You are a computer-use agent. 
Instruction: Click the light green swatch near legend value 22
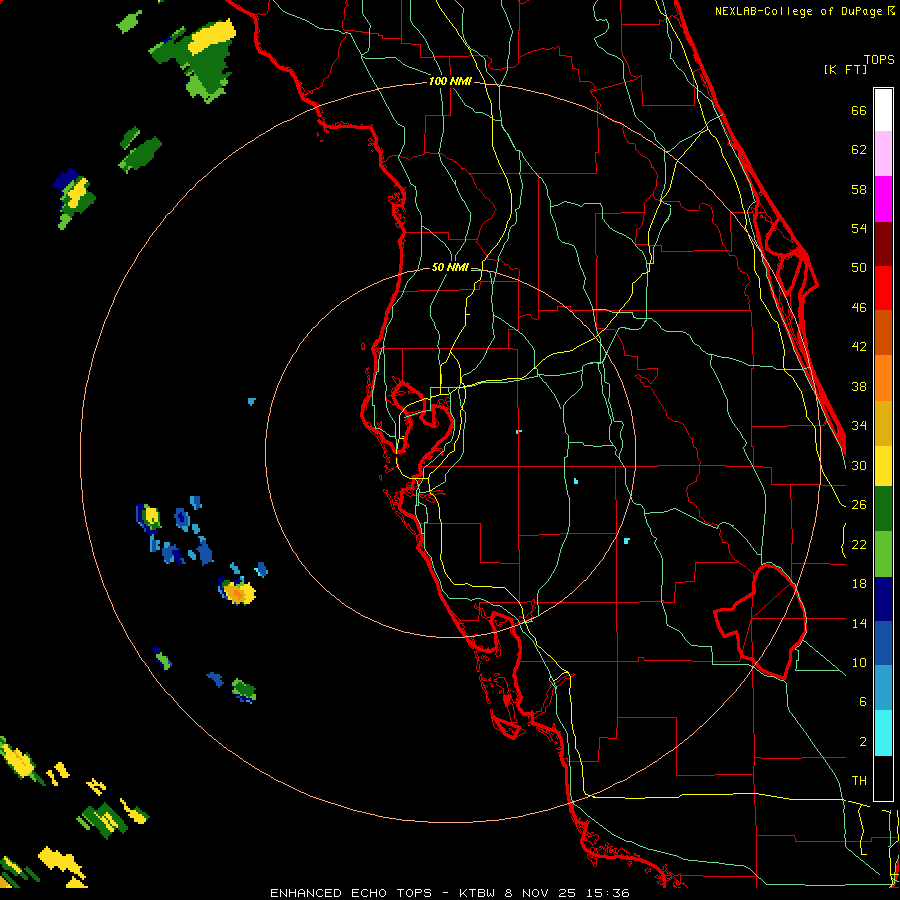(x=883, y=554)
